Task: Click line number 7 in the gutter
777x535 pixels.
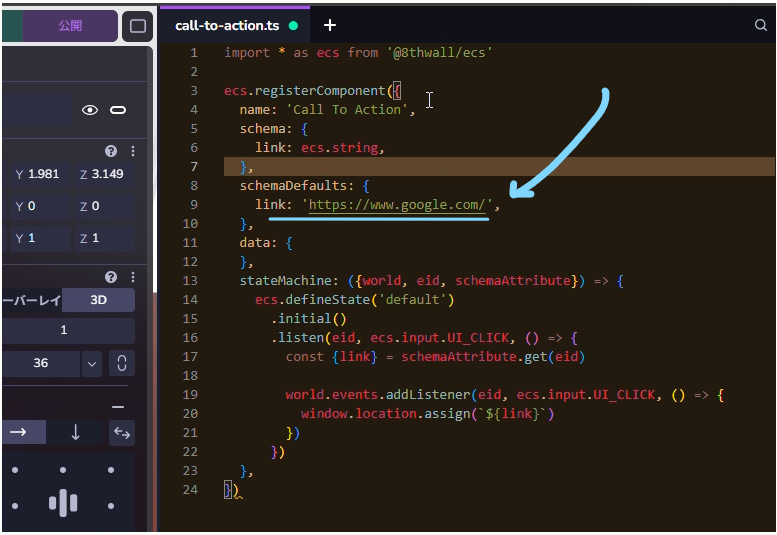Action: pyautogui.click(x=194, y=167)
